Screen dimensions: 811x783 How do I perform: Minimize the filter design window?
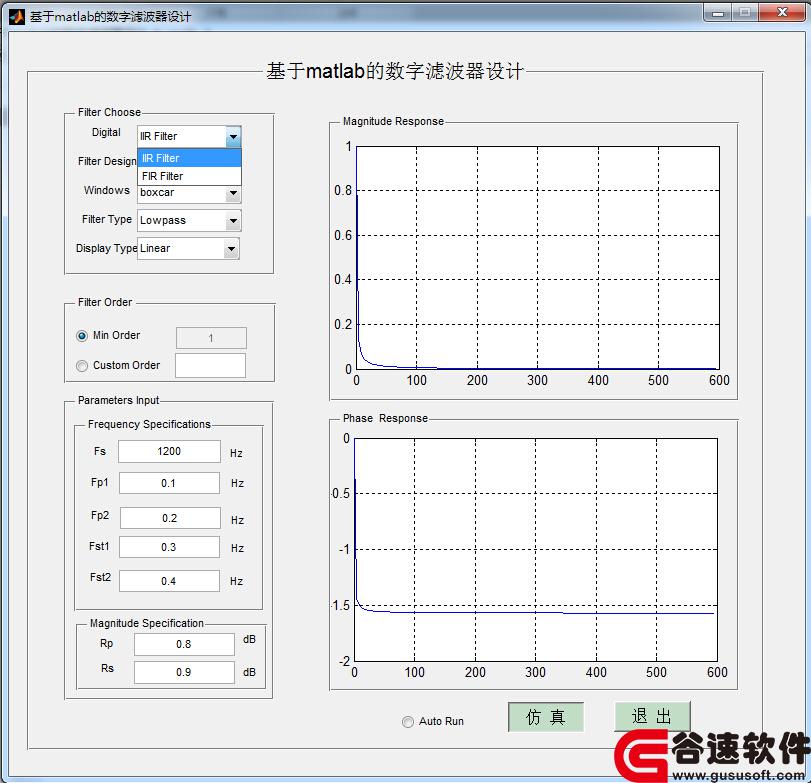click(717, 12)
